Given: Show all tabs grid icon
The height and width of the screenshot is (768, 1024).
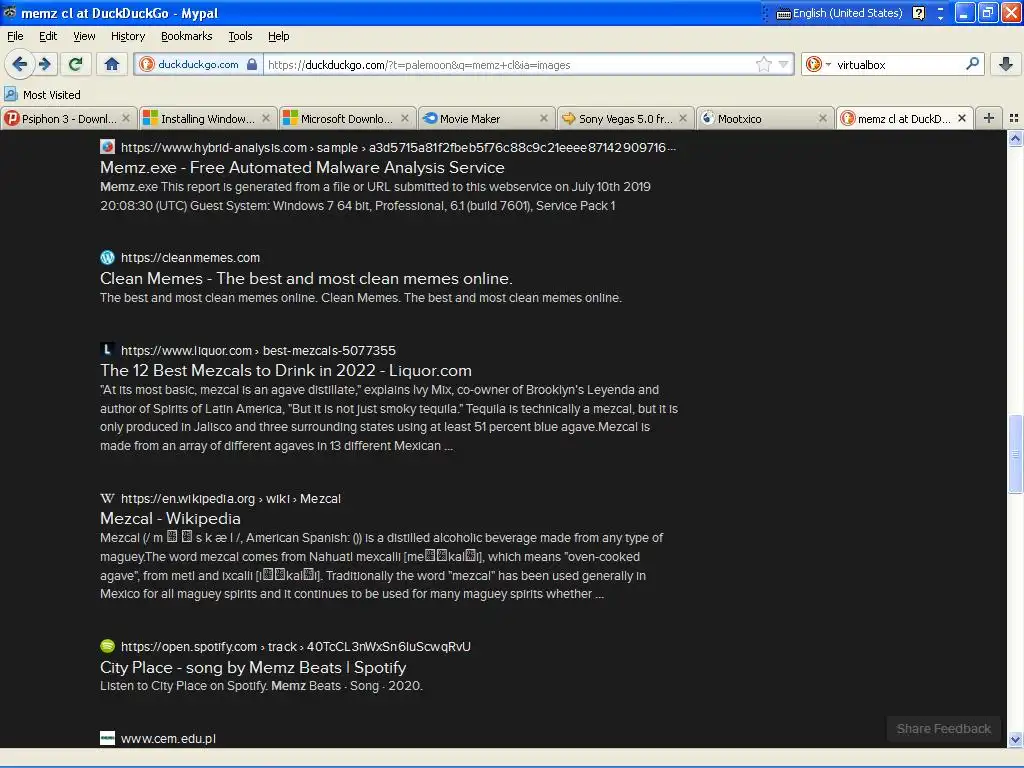Looking at the screenshot, I should pos(1014,118).
